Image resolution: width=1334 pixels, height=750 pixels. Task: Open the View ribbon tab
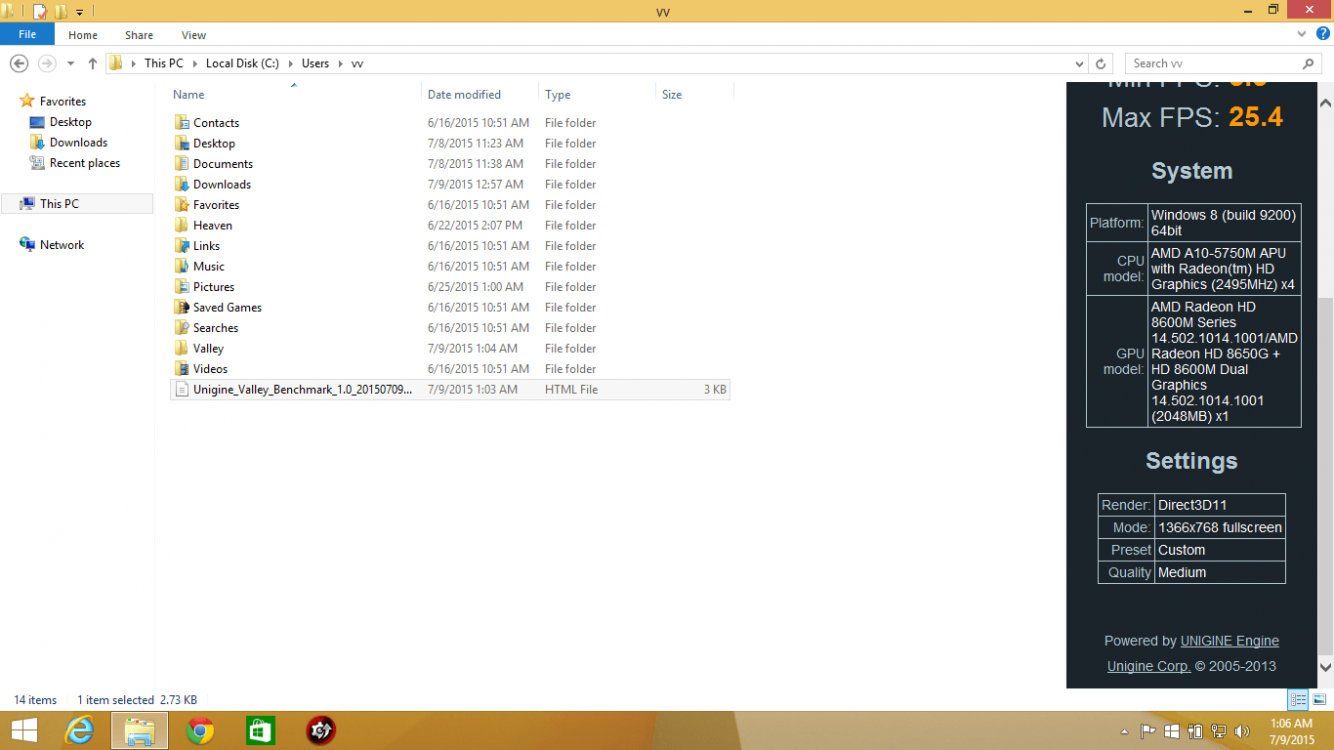(x=193, y=35)
